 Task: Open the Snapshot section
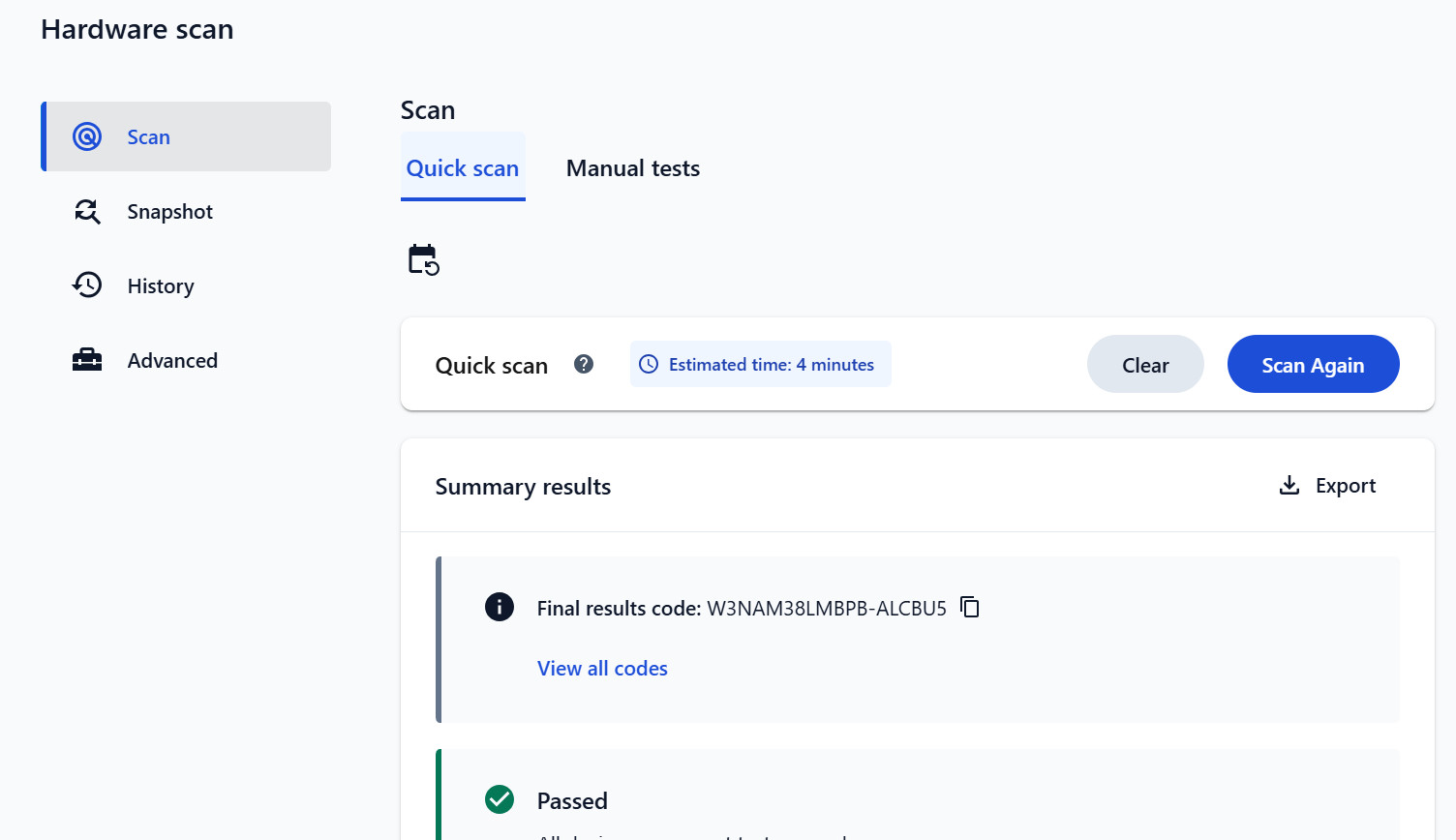click(x=169, y=212)
